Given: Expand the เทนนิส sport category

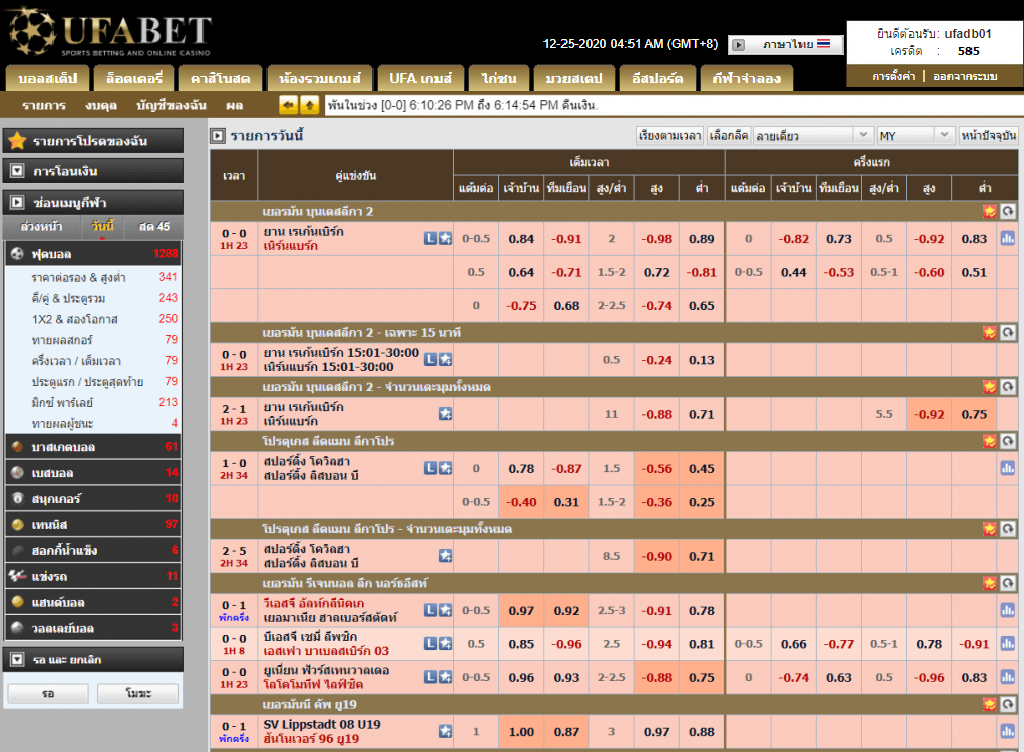Looking at the screenshot, I should click(93, 525).
